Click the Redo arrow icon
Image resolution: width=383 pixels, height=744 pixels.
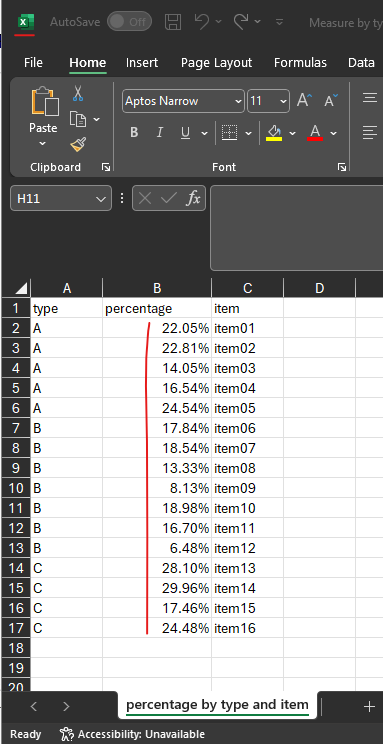pyautogui.click(x=241, y=21)
